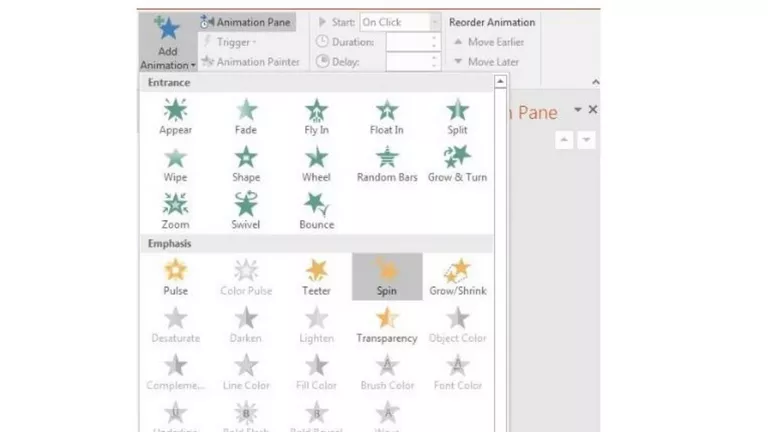Click the Animation Painter tool

[250, 62]
